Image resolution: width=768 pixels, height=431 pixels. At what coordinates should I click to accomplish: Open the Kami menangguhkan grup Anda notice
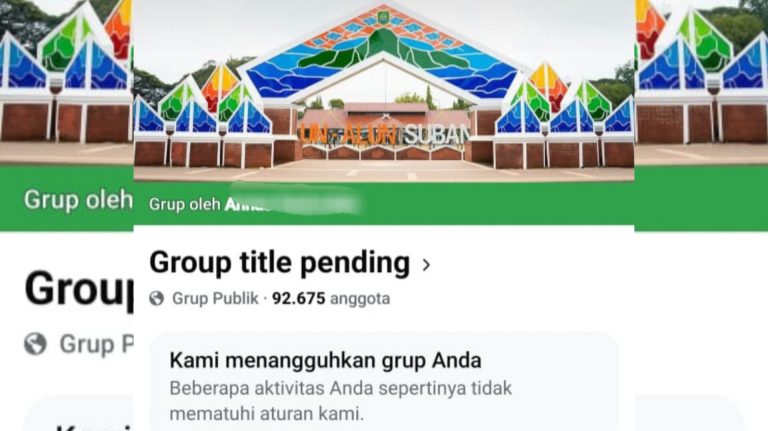(325, 360)
